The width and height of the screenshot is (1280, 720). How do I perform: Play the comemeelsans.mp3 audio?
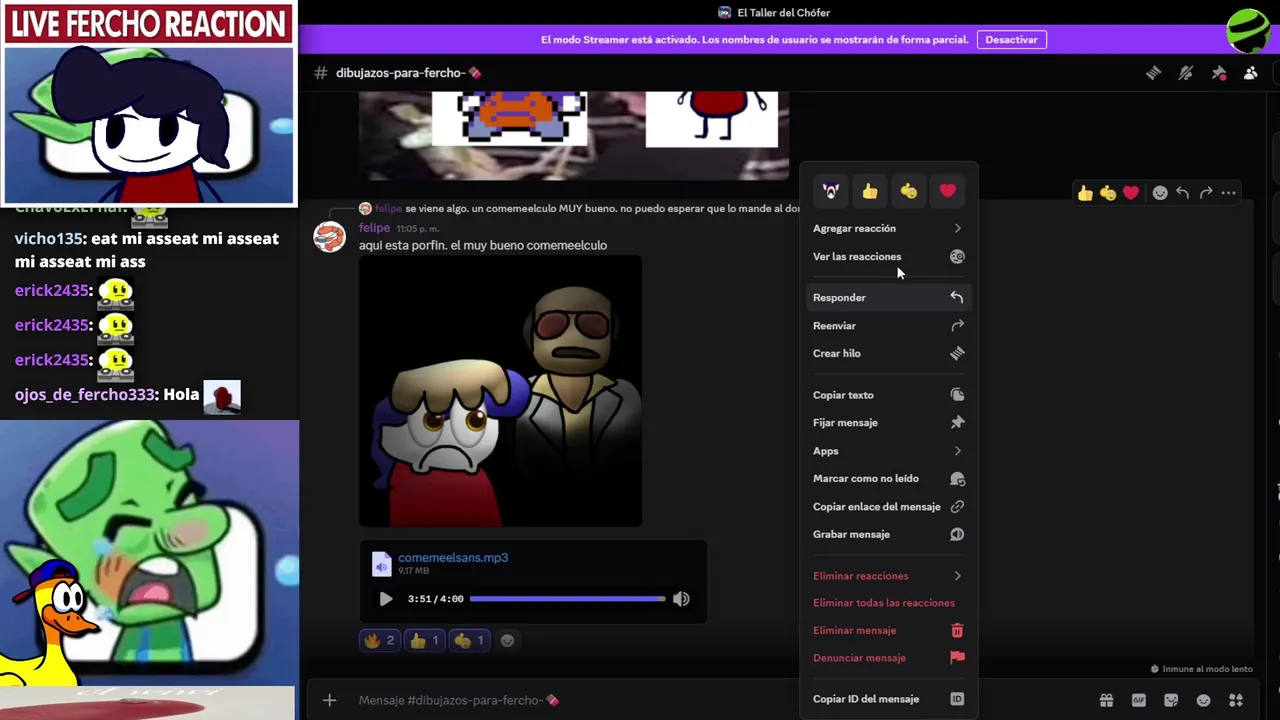pos(385,599)
